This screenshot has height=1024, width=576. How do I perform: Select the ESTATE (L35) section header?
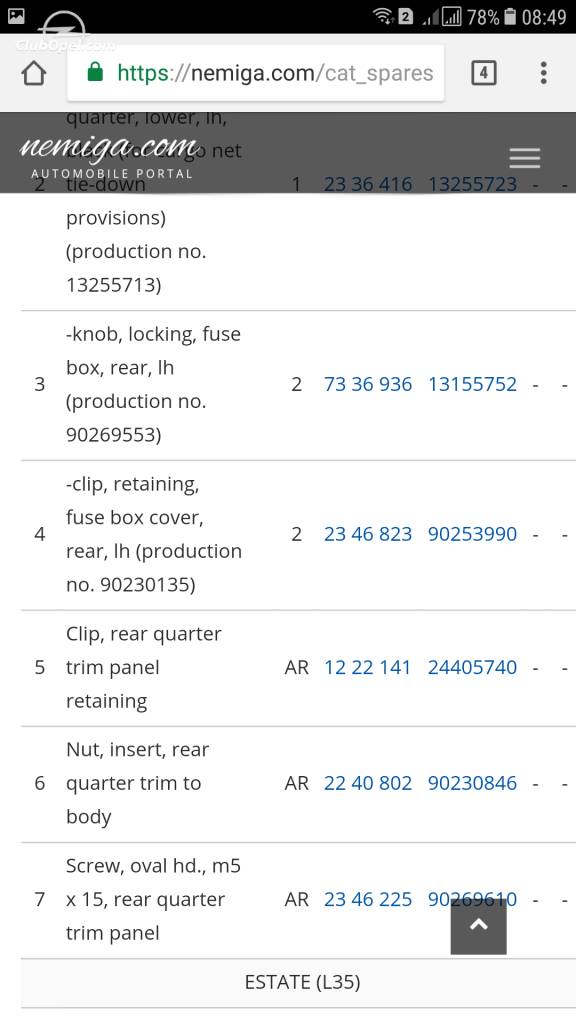click(302, 983)
